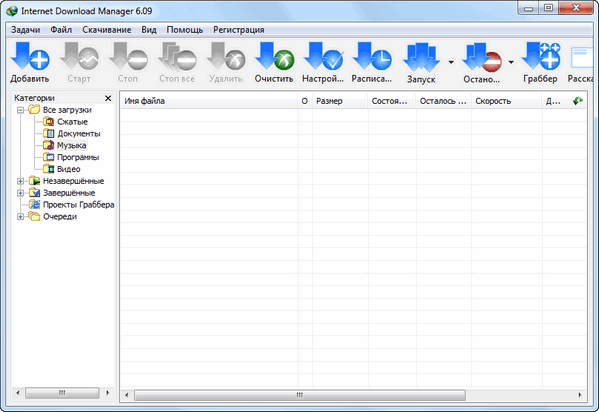Open the Расписание scheduler icon

372,57
